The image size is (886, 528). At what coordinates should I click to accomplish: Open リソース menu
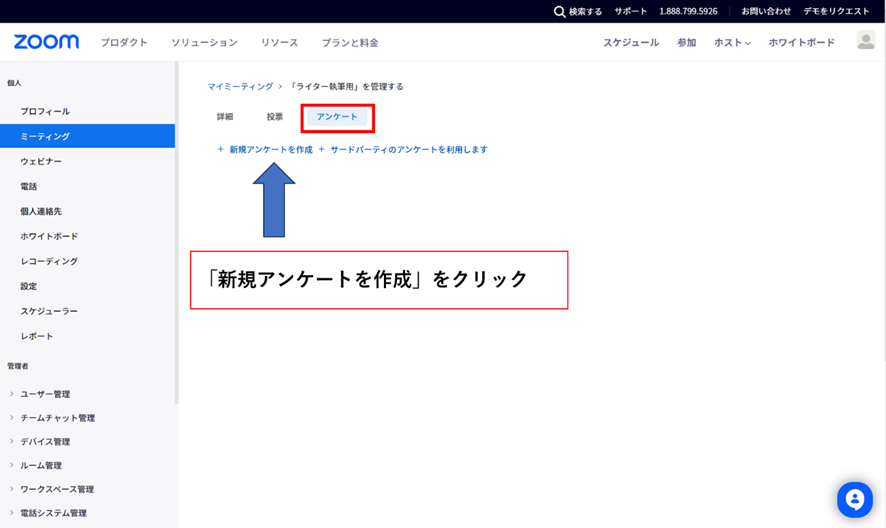pos(279,42)
